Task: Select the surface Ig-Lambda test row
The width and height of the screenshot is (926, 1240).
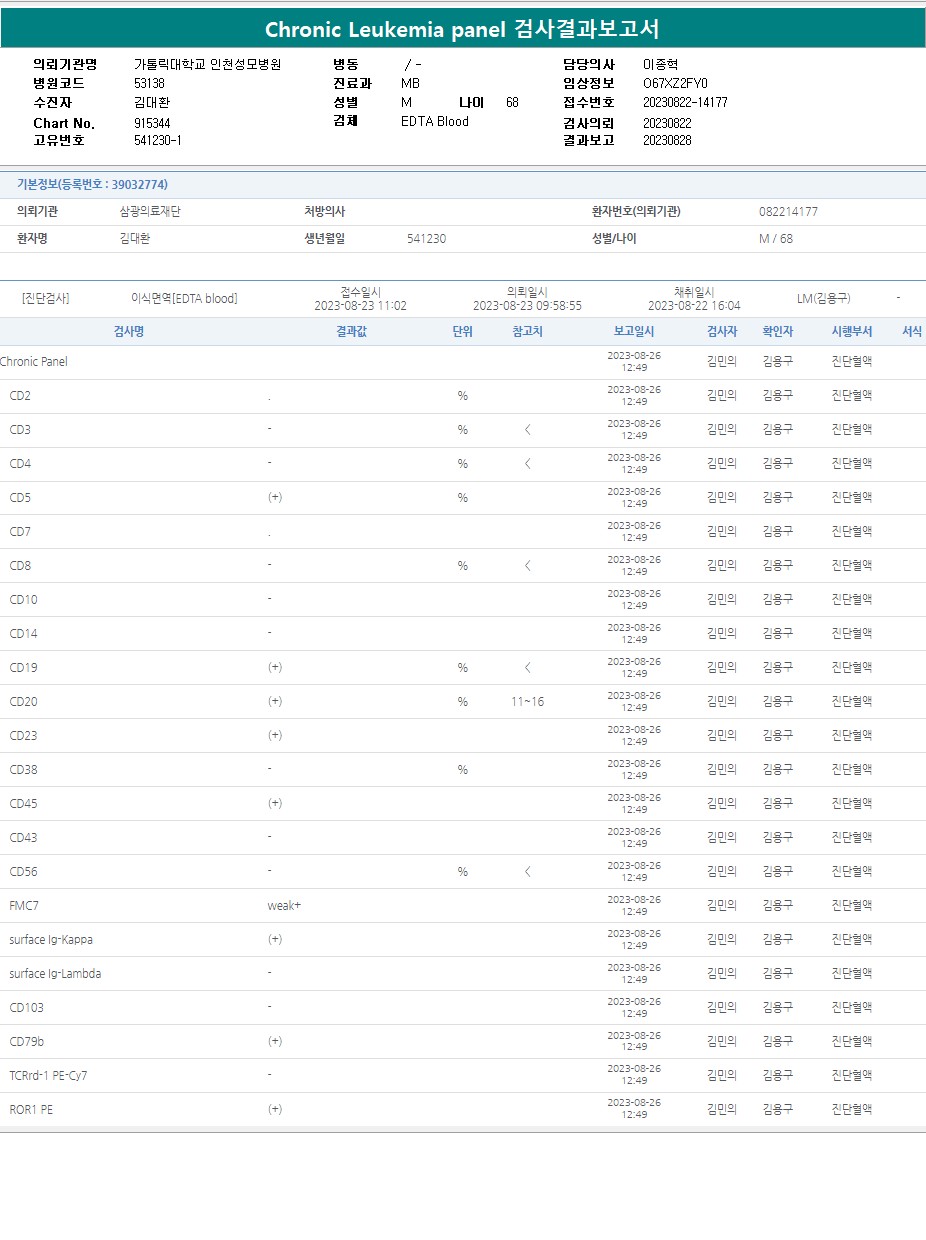Action: pyautogui.click(x=55, y=974)
